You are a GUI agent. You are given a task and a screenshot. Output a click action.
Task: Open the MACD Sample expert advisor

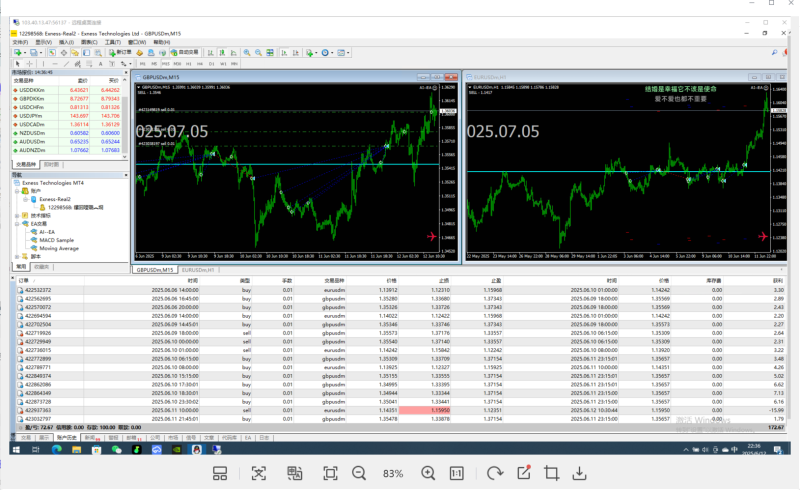pos(57,240)
